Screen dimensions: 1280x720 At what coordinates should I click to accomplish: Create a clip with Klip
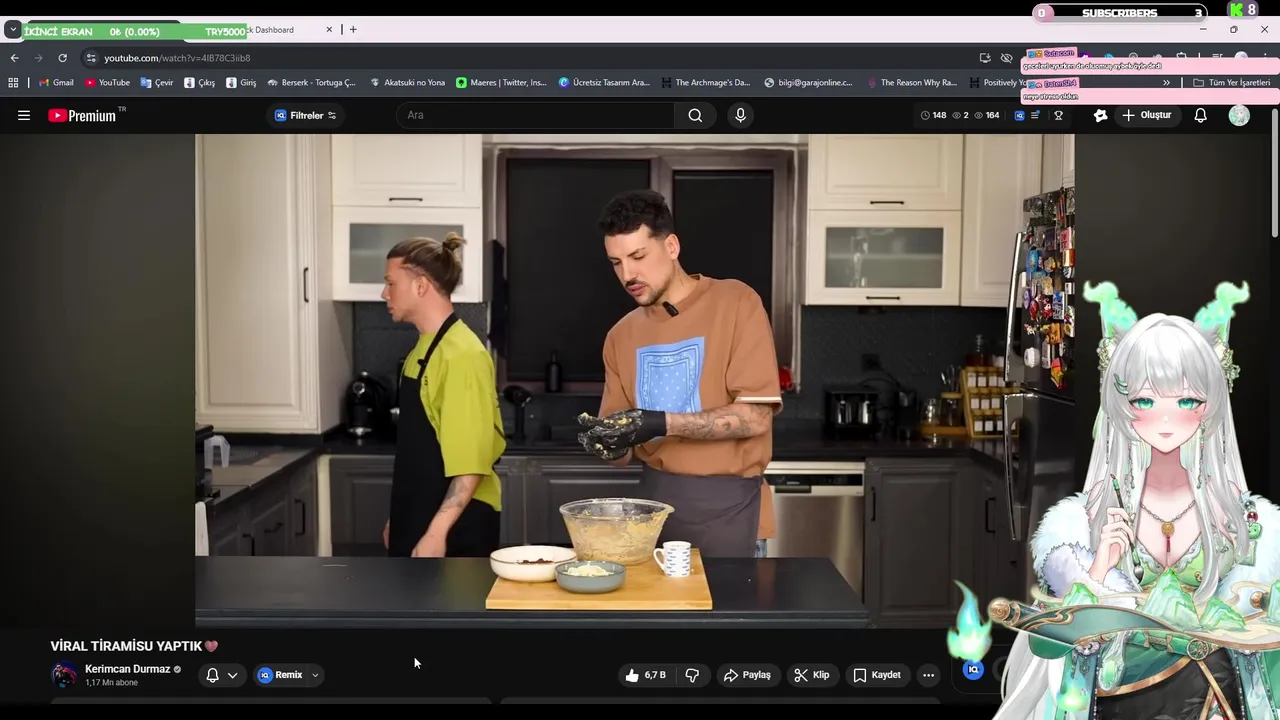click(811, 675)
